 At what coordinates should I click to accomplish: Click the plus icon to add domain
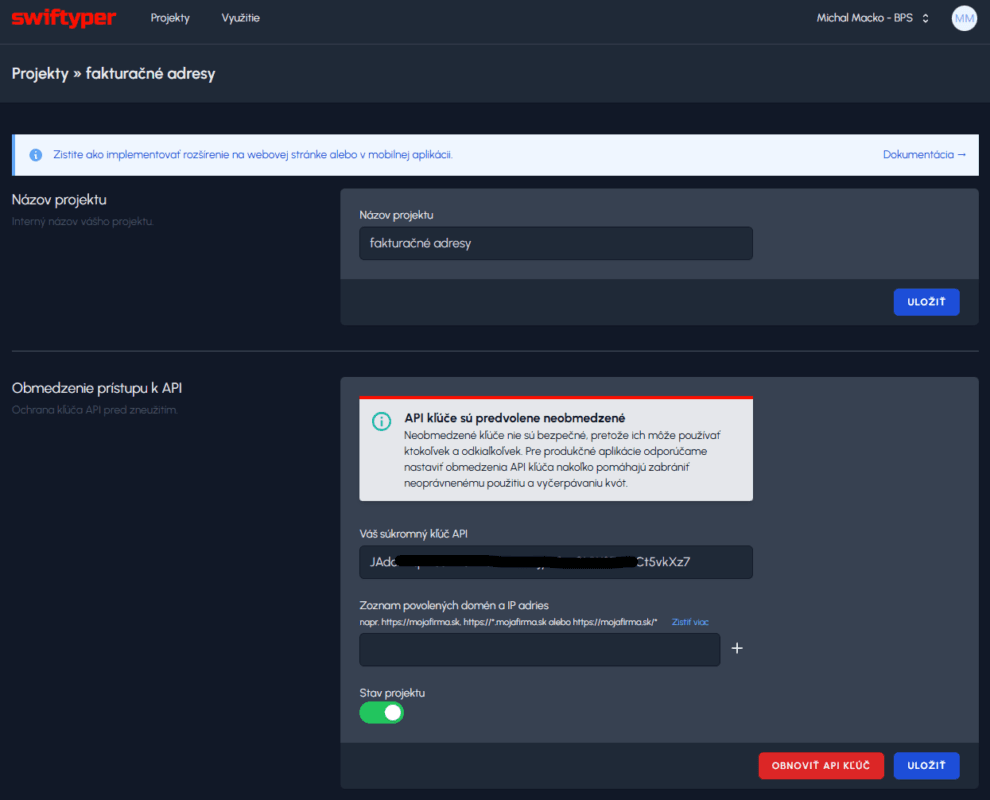coord(737,648)
